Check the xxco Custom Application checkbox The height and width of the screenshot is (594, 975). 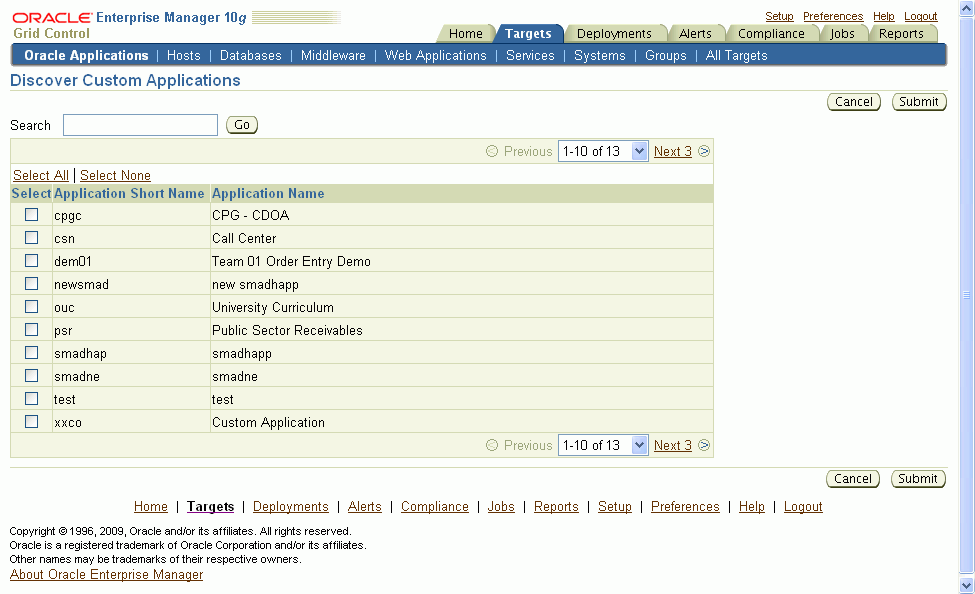click(x=31, y=421)
